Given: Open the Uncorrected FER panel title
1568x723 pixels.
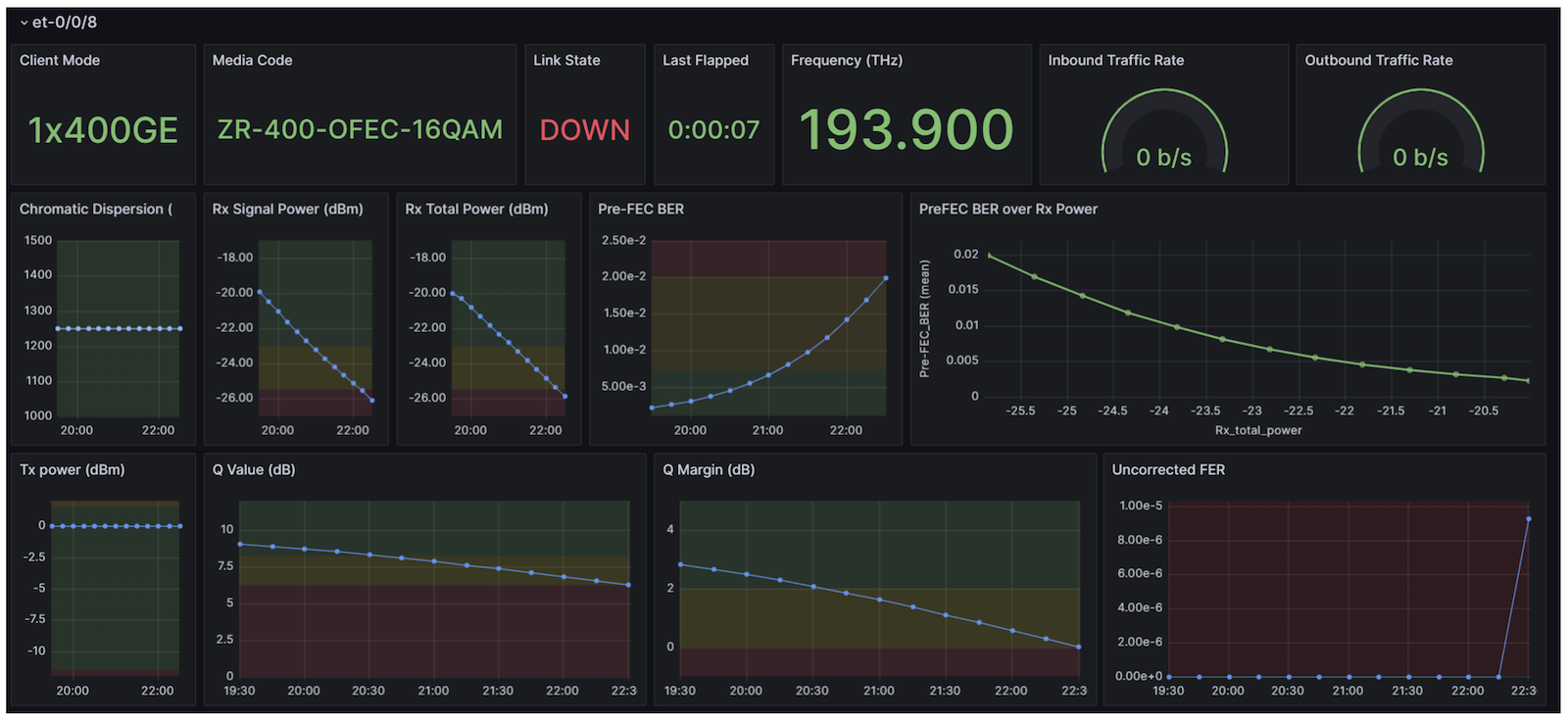Looking at the screenshot, I should coord(1168,469).
